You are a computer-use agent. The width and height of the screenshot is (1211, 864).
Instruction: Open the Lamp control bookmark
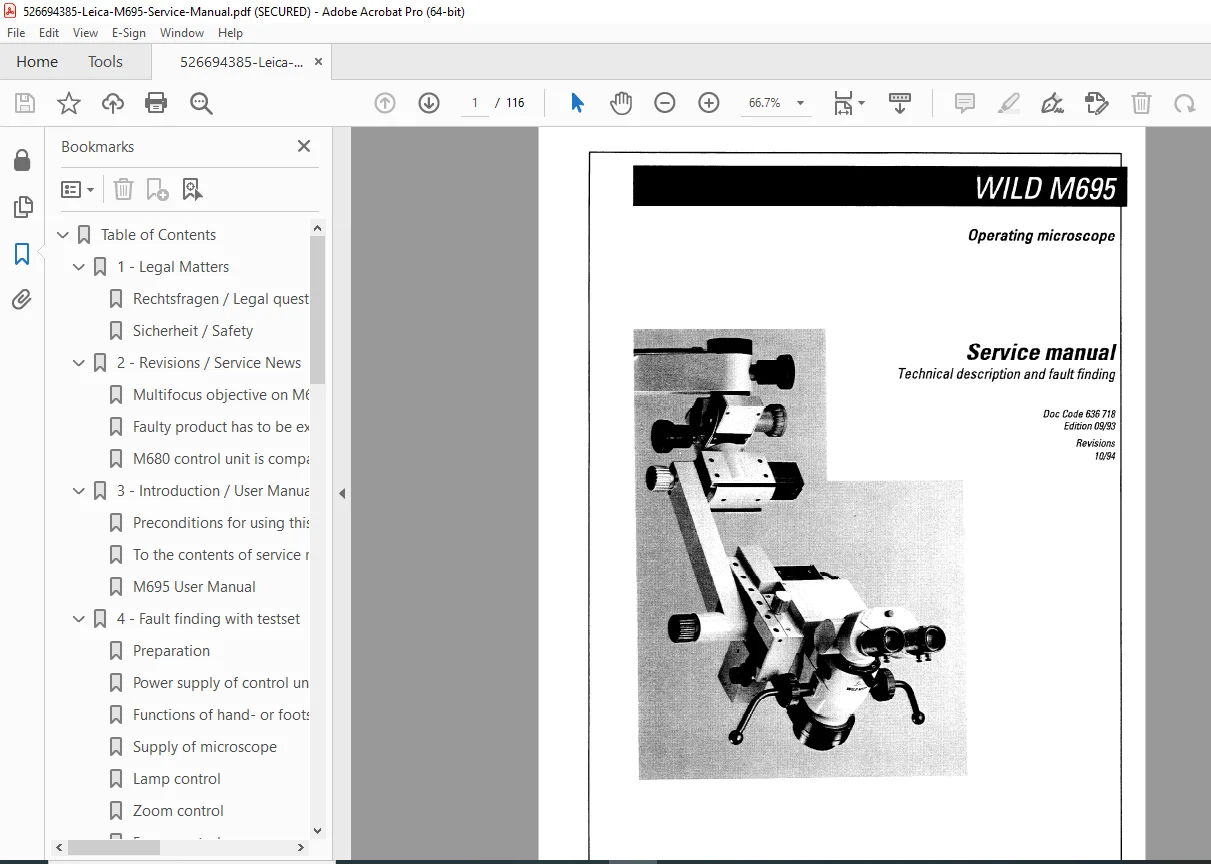pyautogui.click(x=177, y=779)
